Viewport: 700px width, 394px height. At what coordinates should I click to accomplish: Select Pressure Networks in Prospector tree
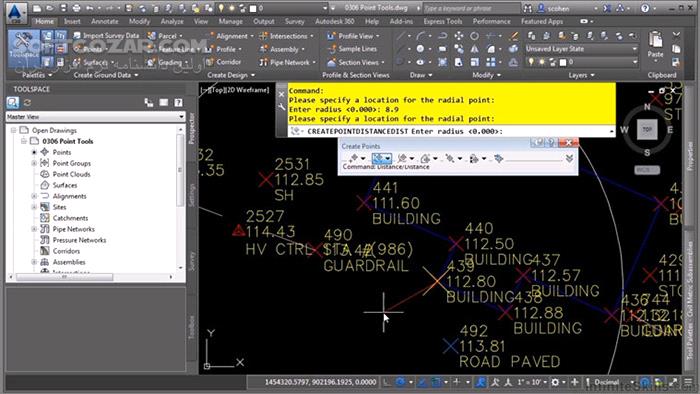[x=79, y=240]
